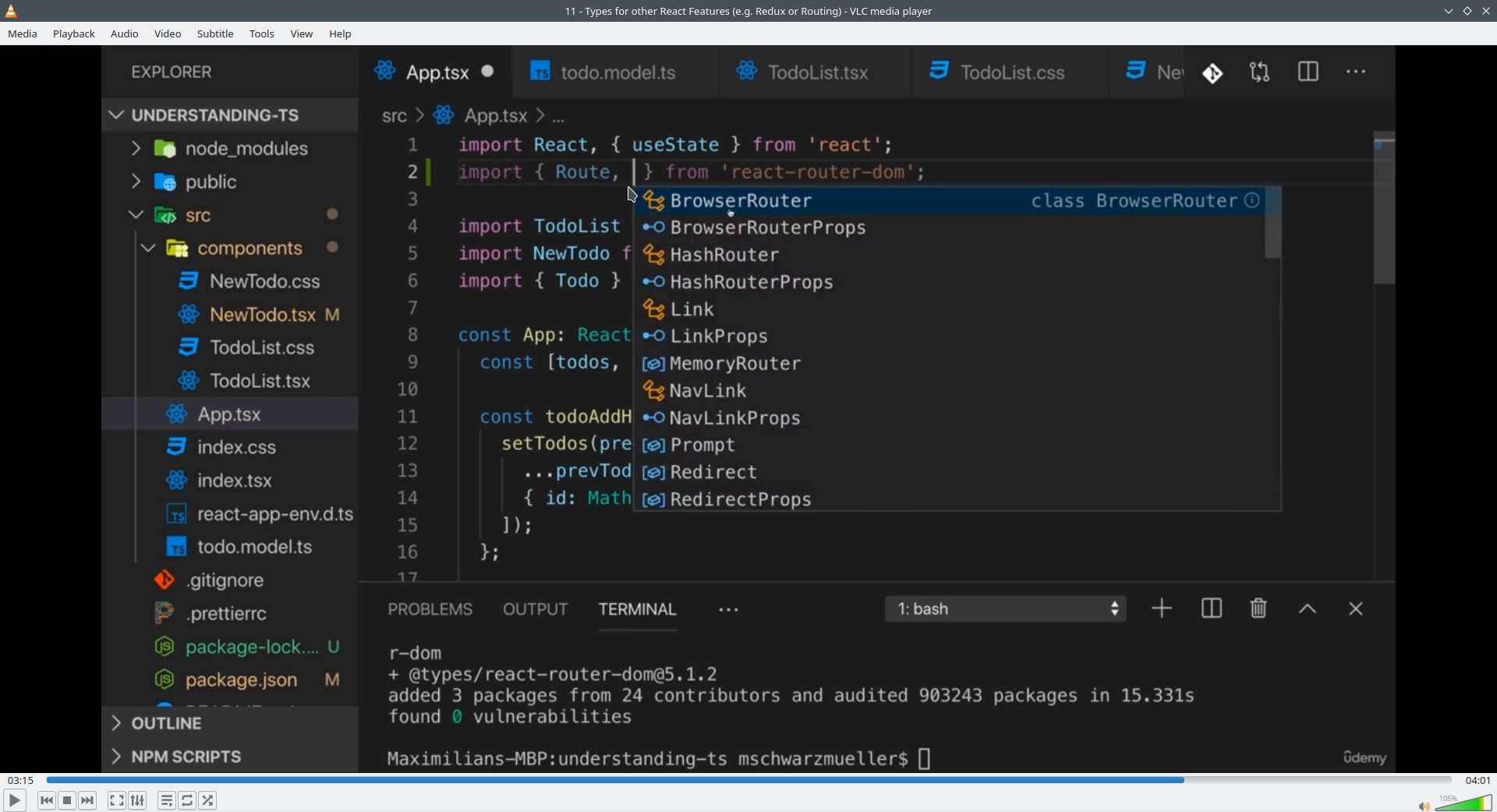Kill terminal with trash icon

point(1258,609)
